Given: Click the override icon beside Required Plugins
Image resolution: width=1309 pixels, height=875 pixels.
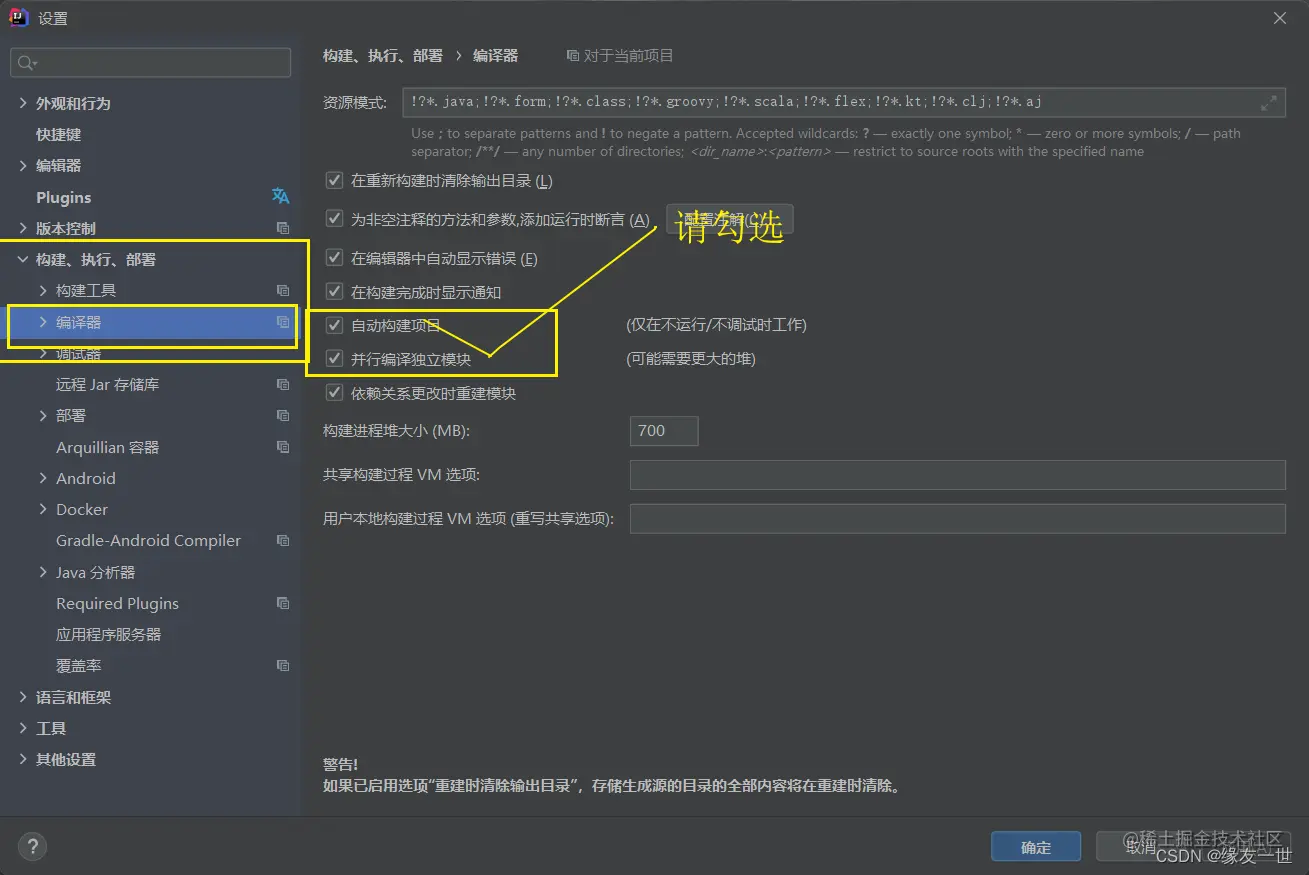Looking at the screenshot, I should click(283, 603).
